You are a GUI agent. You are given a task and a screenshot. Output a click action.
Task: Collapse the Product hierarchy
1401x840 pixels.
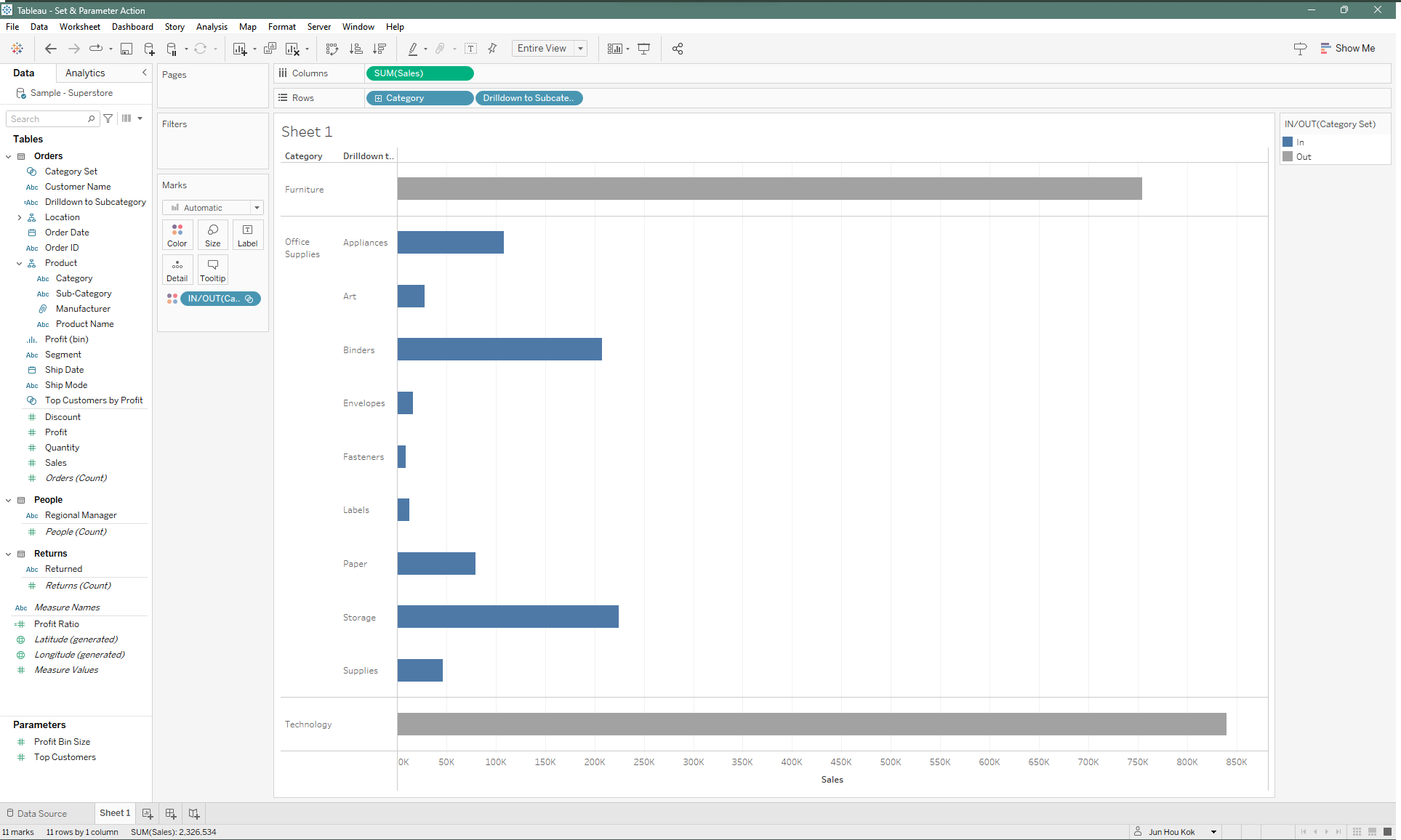(x=20, y=263)
